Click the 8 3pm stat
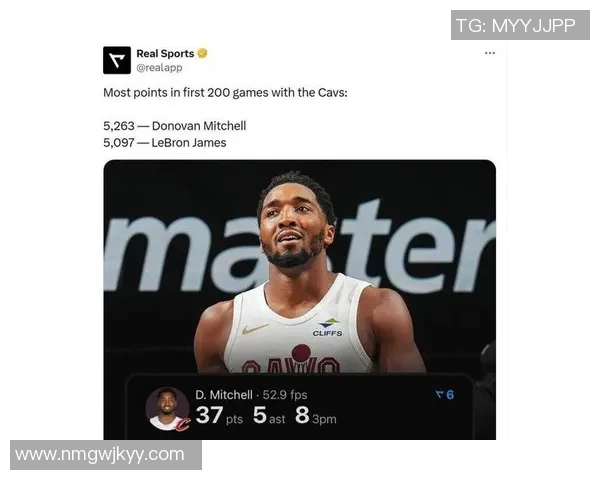 click(316, 415)
